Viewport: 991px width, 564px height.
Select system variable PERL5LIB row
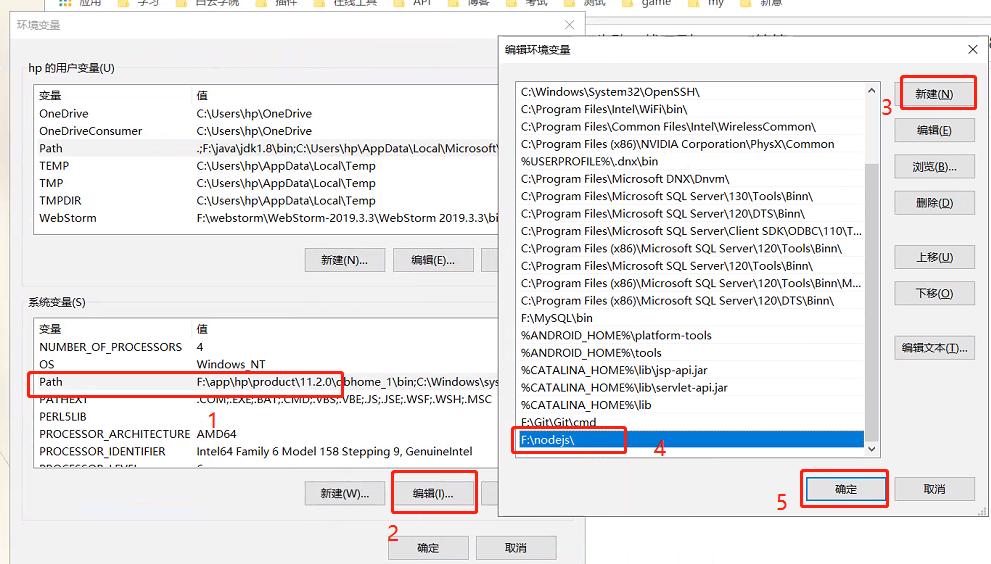(x=266, y=417)
